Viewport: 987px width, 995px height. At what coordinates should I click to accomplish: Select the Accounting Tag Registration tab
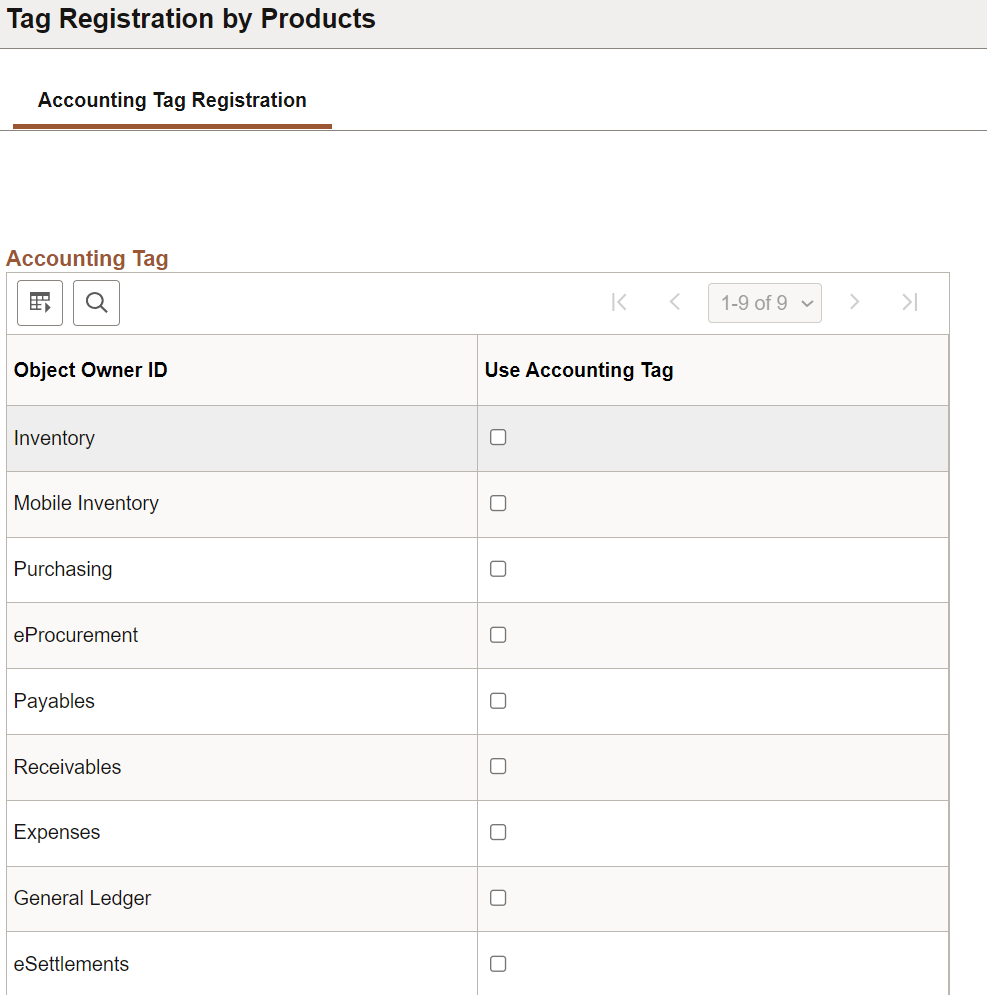click(x=171, y=100)
